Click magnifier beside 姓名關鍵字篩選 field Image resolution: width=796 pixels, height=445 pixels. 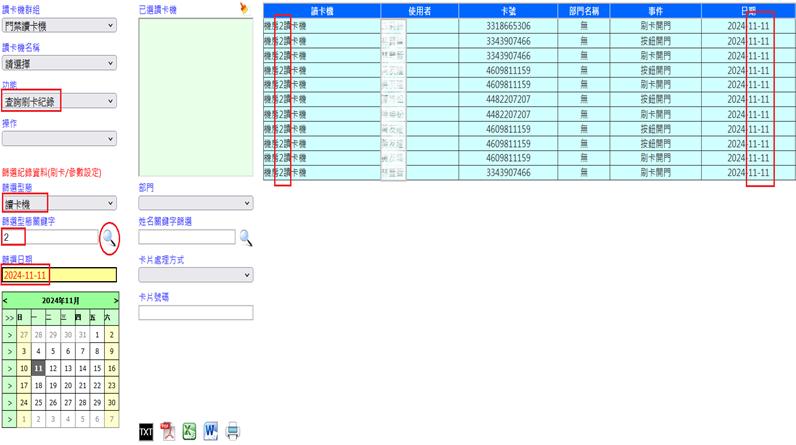[x=245, y=238]
